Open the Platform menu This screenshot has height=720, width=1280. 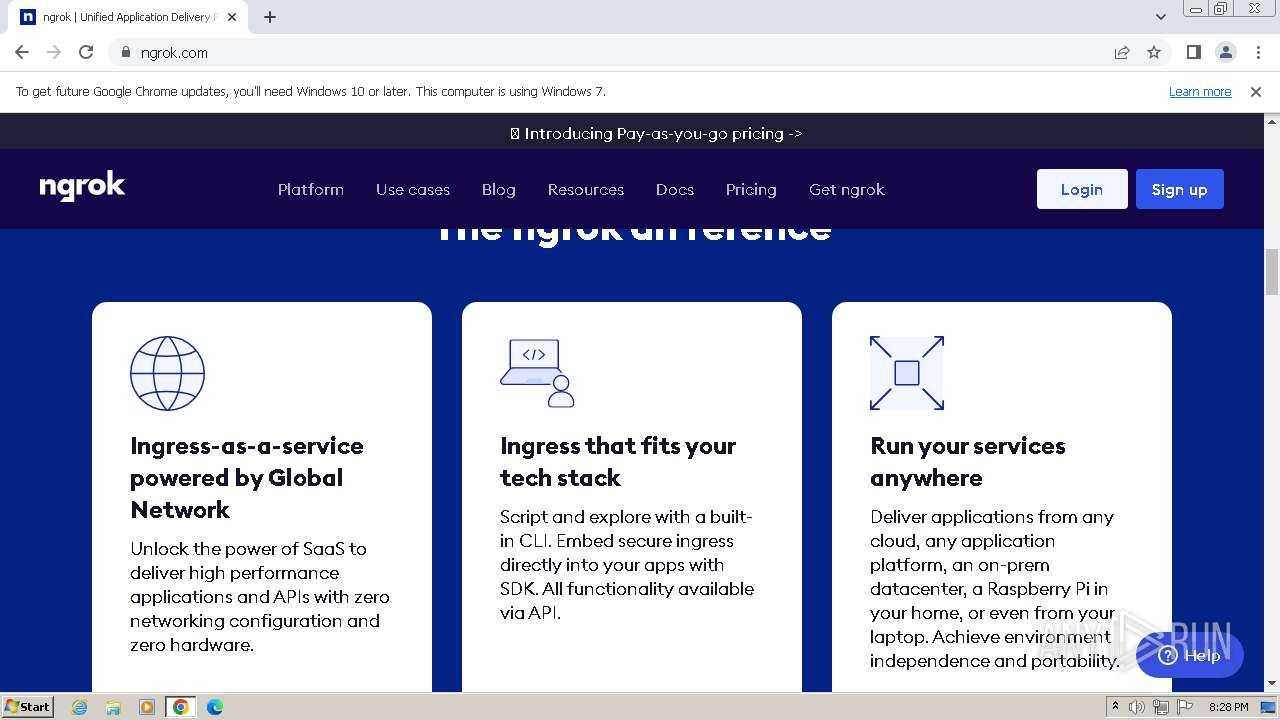[311, 189]
